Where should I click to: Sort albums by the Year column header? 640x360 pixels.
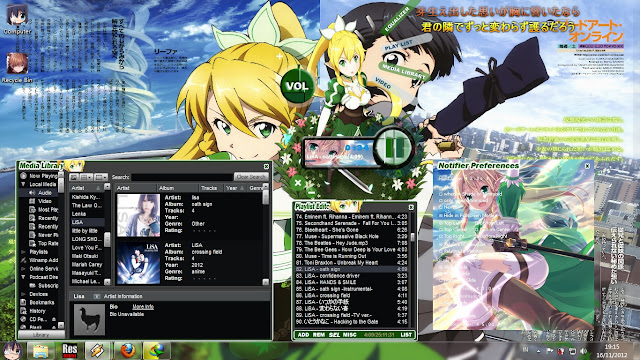click(x=235, y=188)
